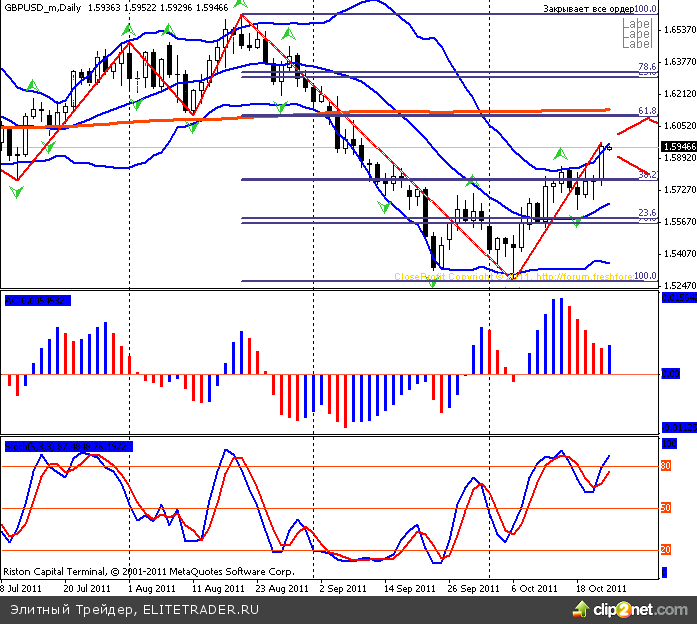Select the 61.8 Fibonacci level label
The height and width of the screenshot is (624, 697).
point(646,111)
